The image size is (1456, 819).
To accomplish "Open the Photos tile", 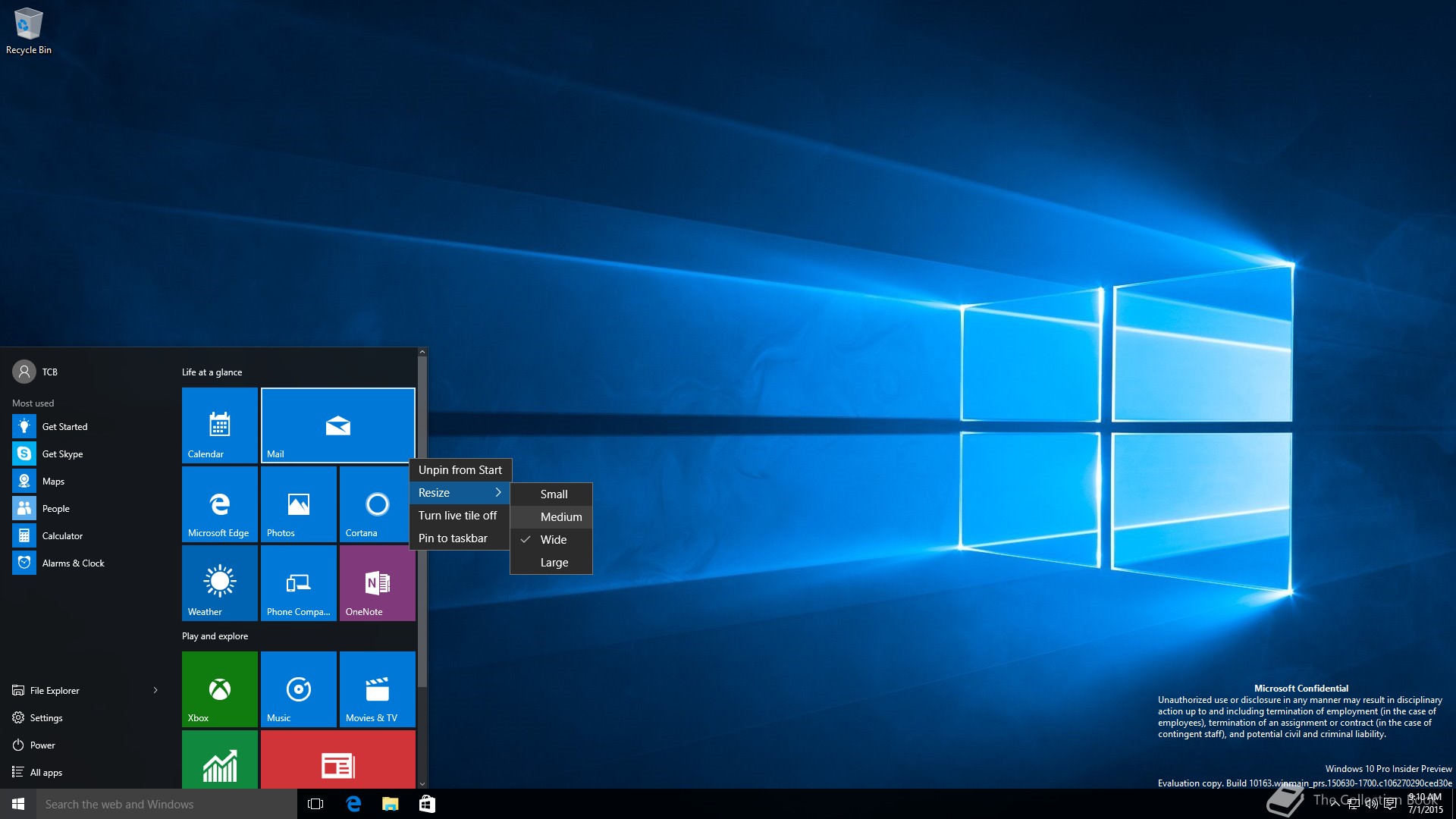I will click(x=299, y=504).
